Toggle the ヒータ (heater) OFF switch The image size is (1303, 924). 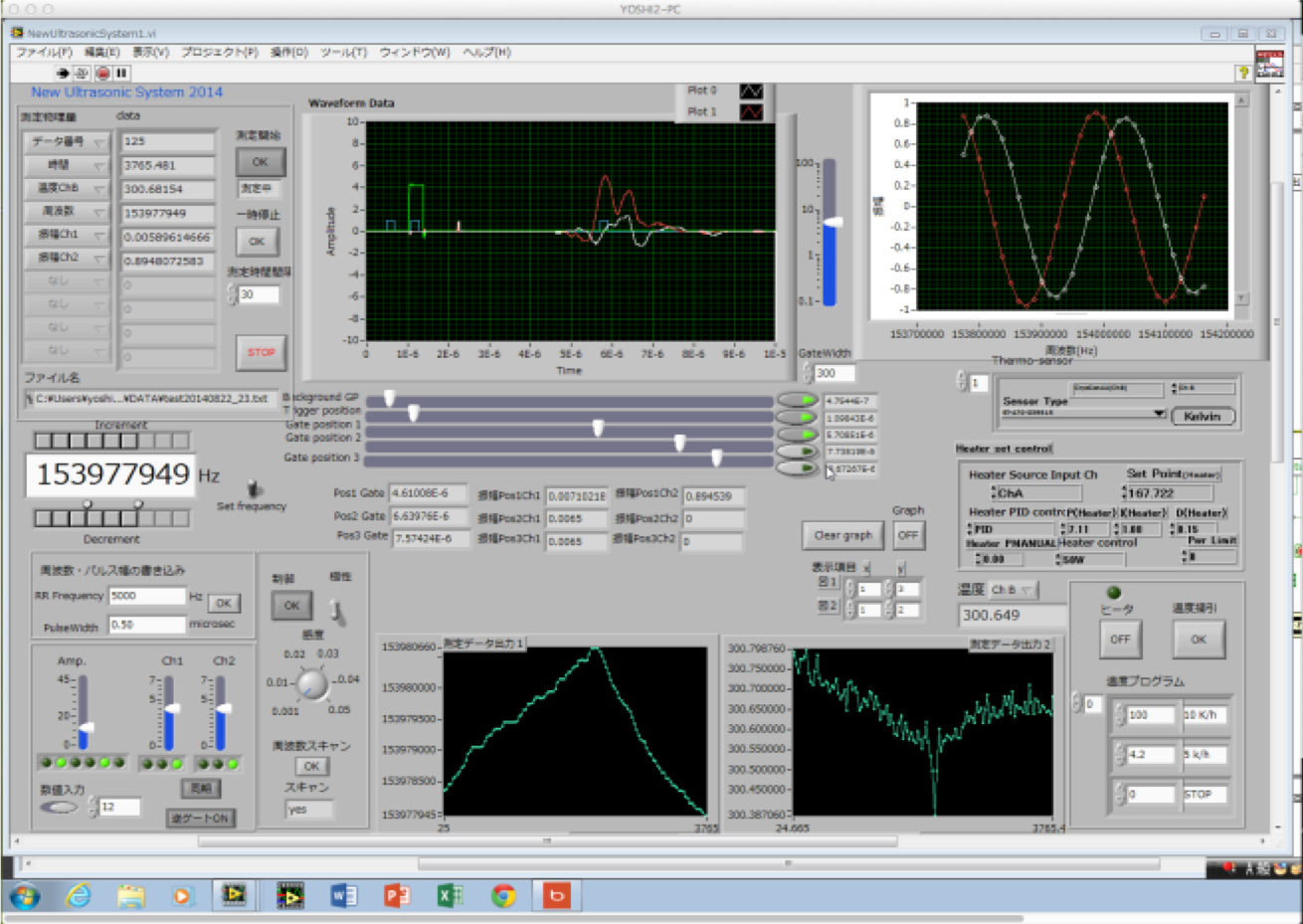click(x=1120, y=640)
